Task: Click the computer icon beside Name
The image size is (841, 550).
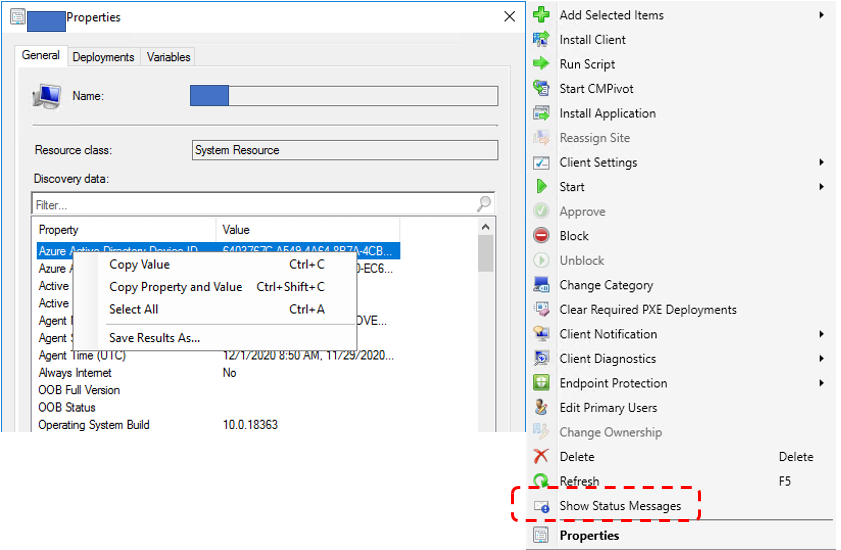Action: 47,97
